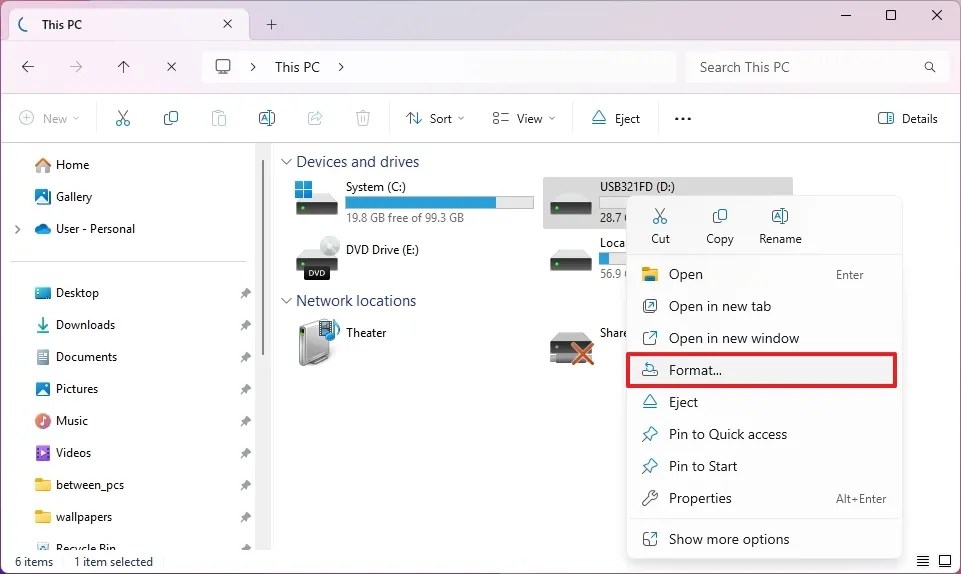Choose Format... in context menu
This screenshot has height=574, width=961.
coord(762,370)
